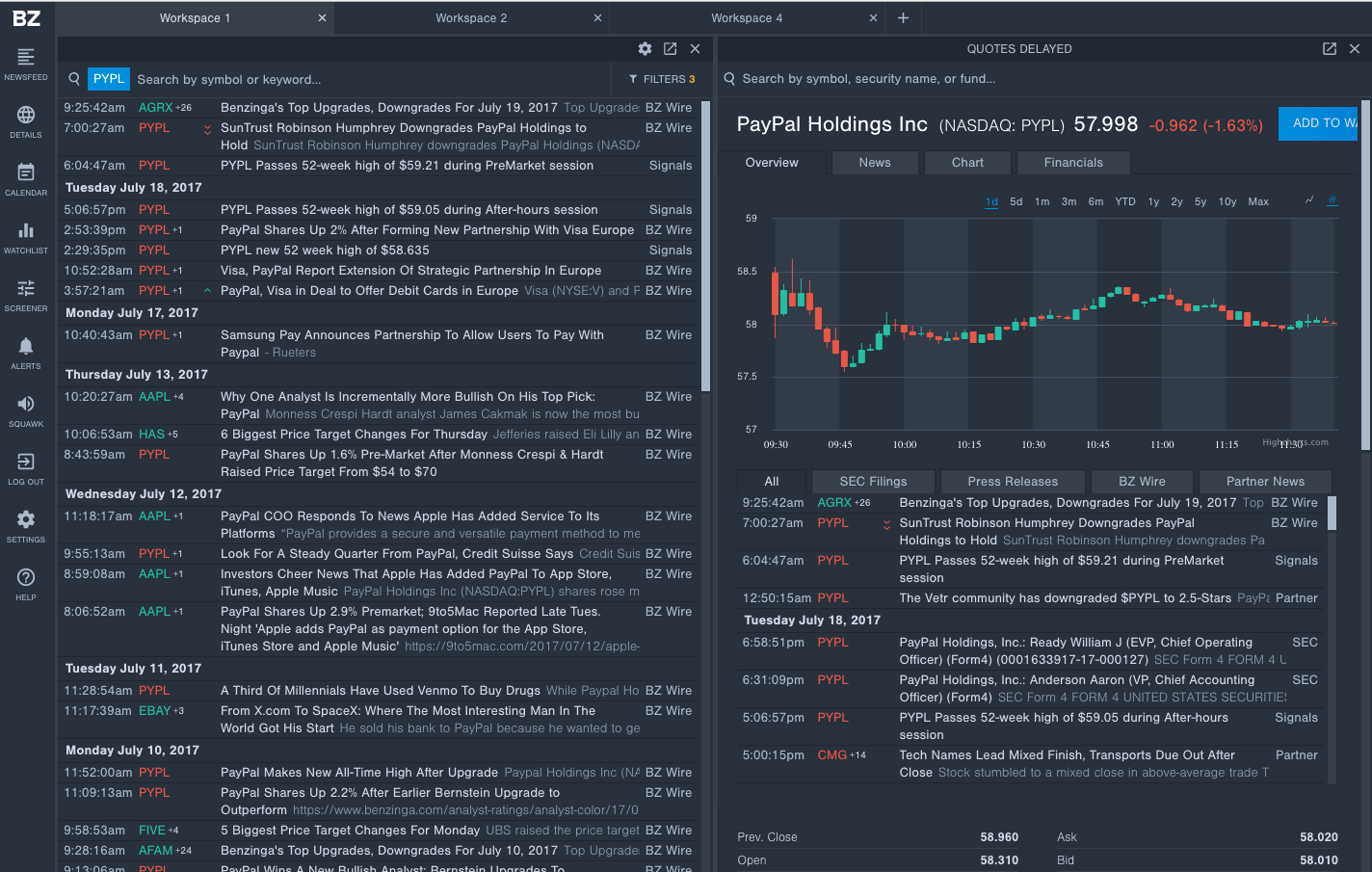Close Workspace 2 tab
Image resolution: width=1372 pixels, height=872 pixels.
click(x=597, y=17)
